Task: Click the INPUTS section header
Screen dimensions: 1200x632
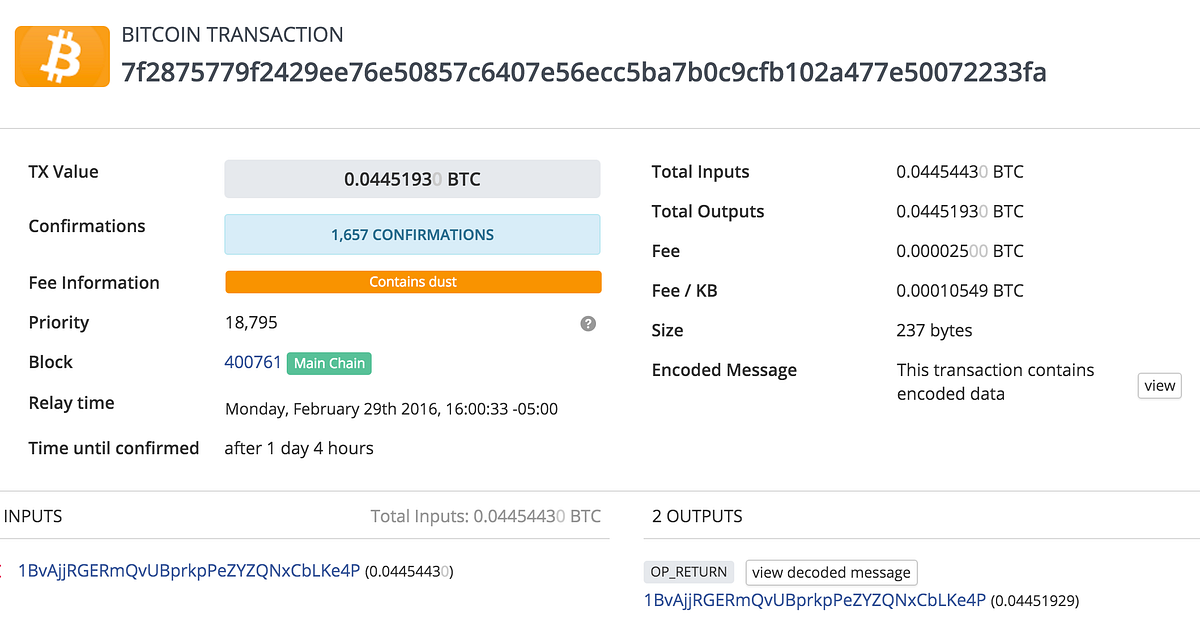Action: (33, 516)
